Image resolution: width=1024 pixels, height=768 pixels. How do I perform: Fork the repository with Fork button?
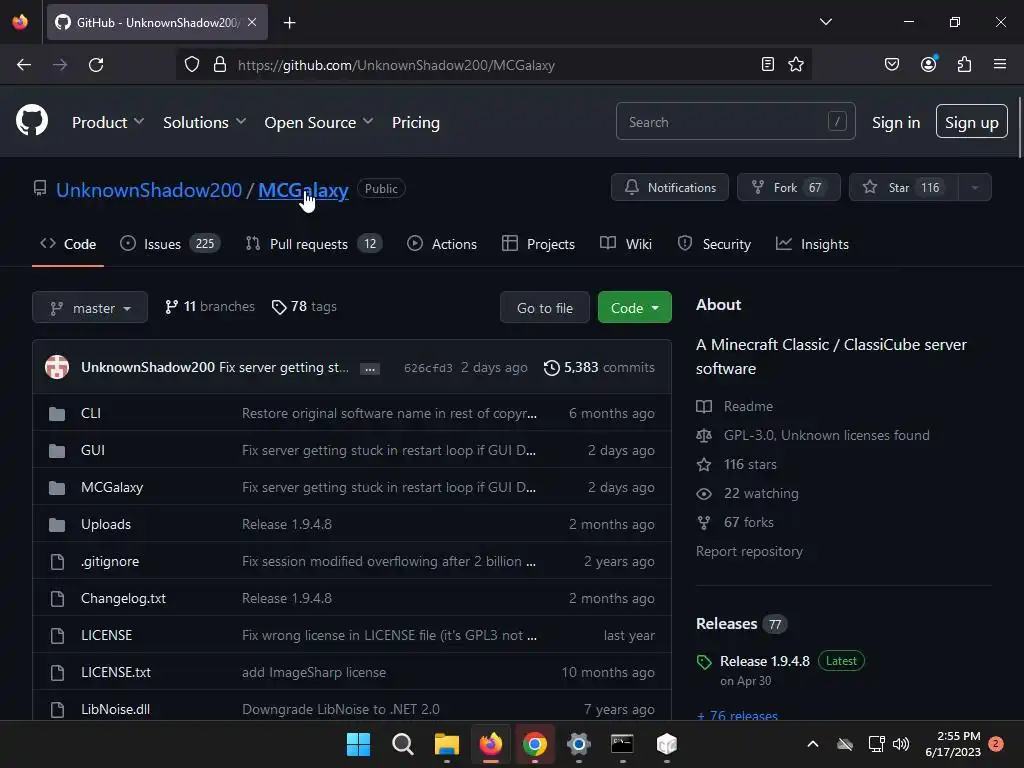[x=788, y=187]
